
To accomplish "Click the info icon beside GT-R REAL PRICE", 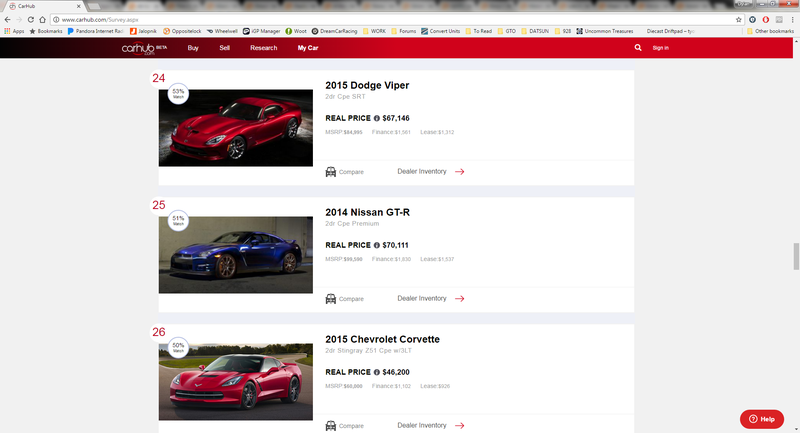I will 377,245.
